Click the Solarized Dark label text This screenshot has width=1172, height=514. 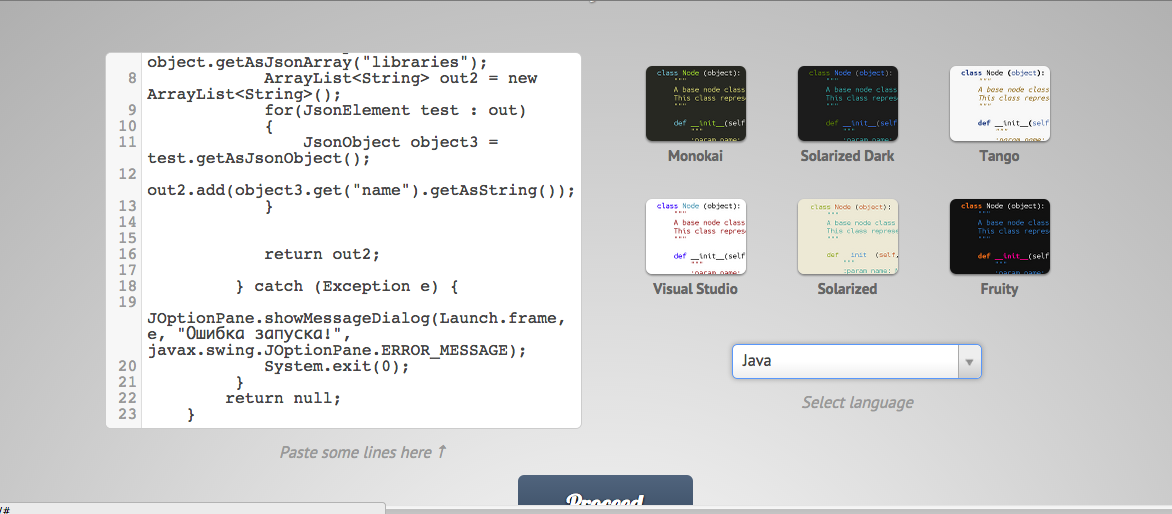point(848,156)
